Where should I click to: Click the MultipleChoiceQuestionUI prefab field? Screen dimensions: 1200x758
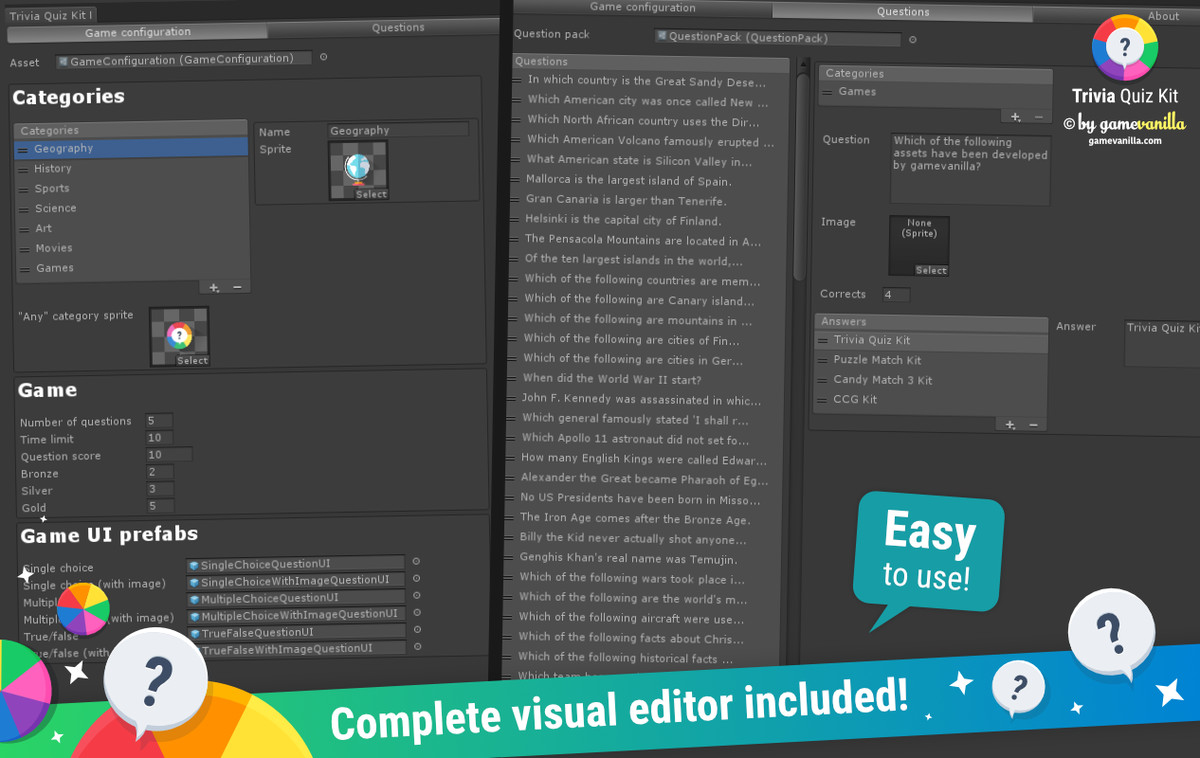point(296,598)
